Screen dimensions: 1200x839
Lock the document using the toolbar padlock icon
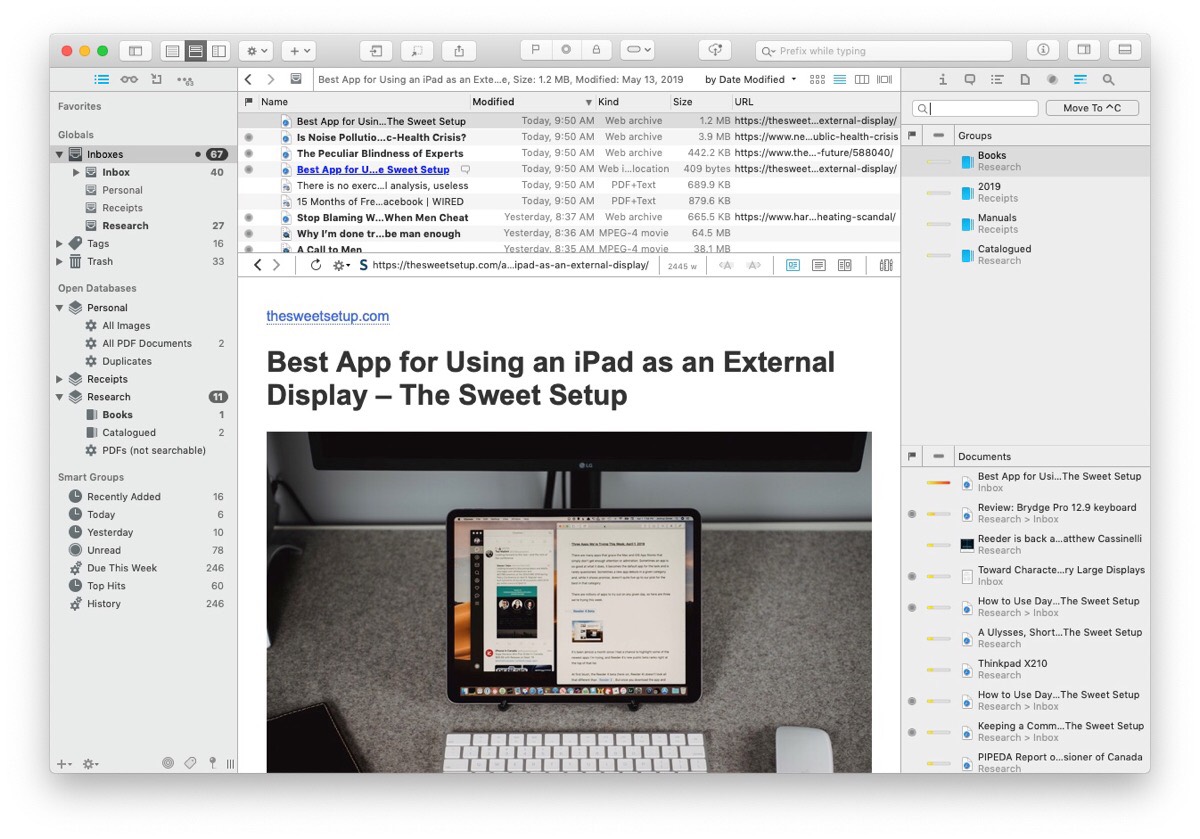[x=596, y=49]
